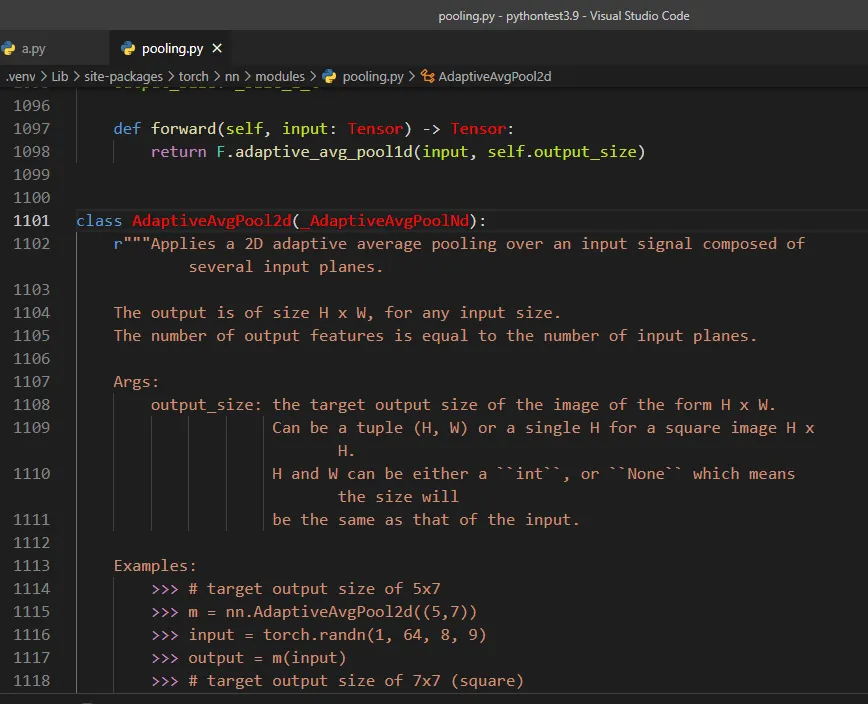
Task: Click the window title 'pooling.py - pythontest3.9'
Action: click(x=508, y=15)
